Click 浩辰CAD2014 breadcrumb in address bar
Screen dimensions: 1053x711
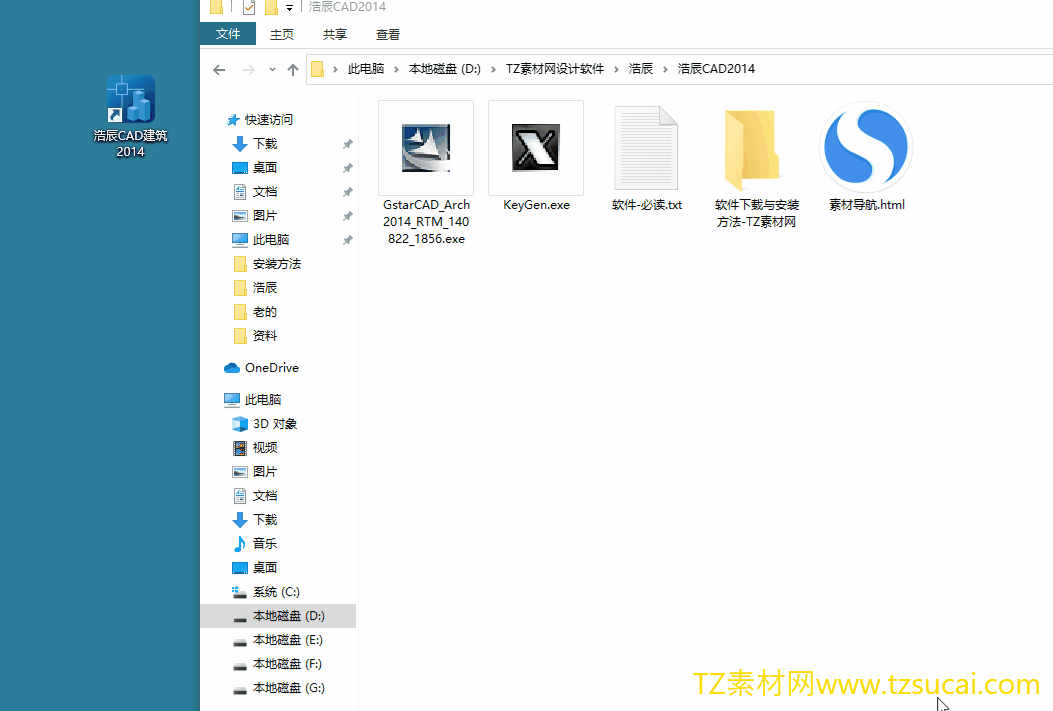coord(716,68)
